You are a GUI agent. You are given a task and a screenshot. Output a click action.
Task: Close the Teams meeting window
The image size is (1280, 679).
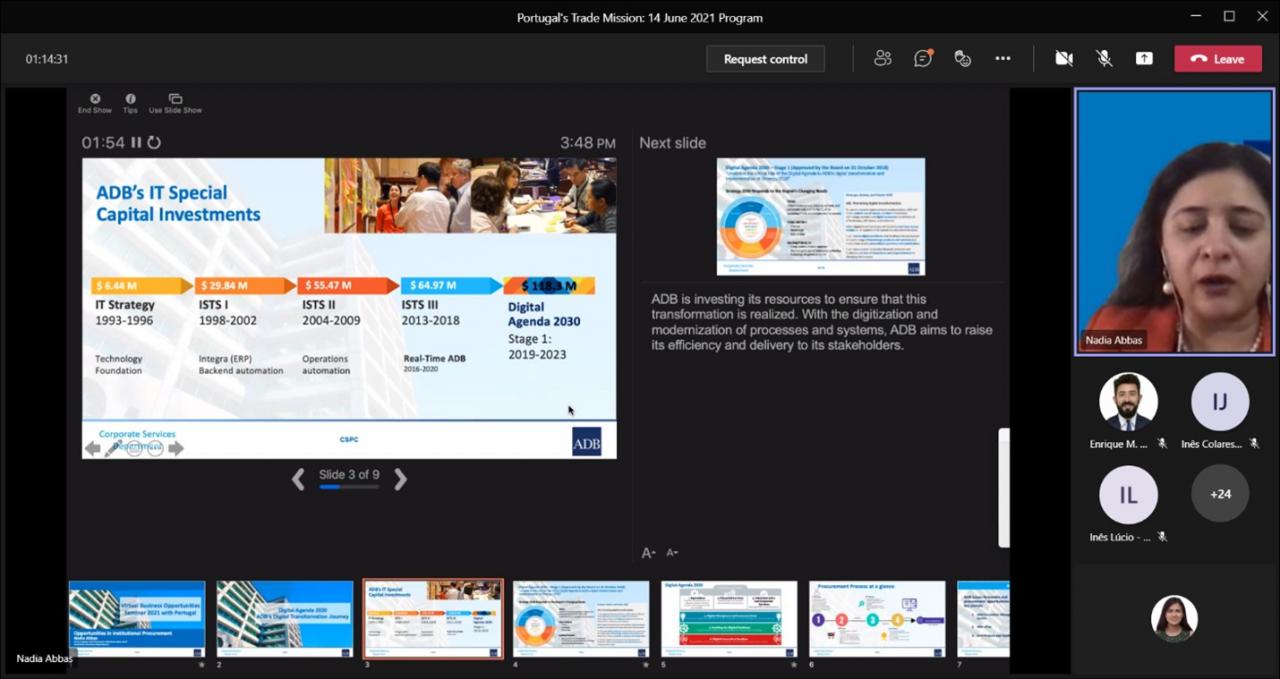click(x=1262, y=16)
